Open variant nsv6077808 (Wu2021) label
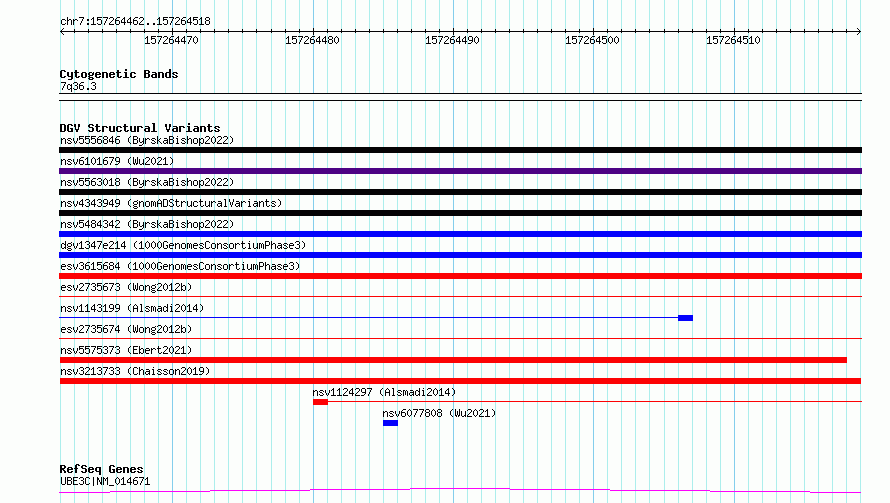This screenshot has width=890, height=503. [x=439, y=413]
